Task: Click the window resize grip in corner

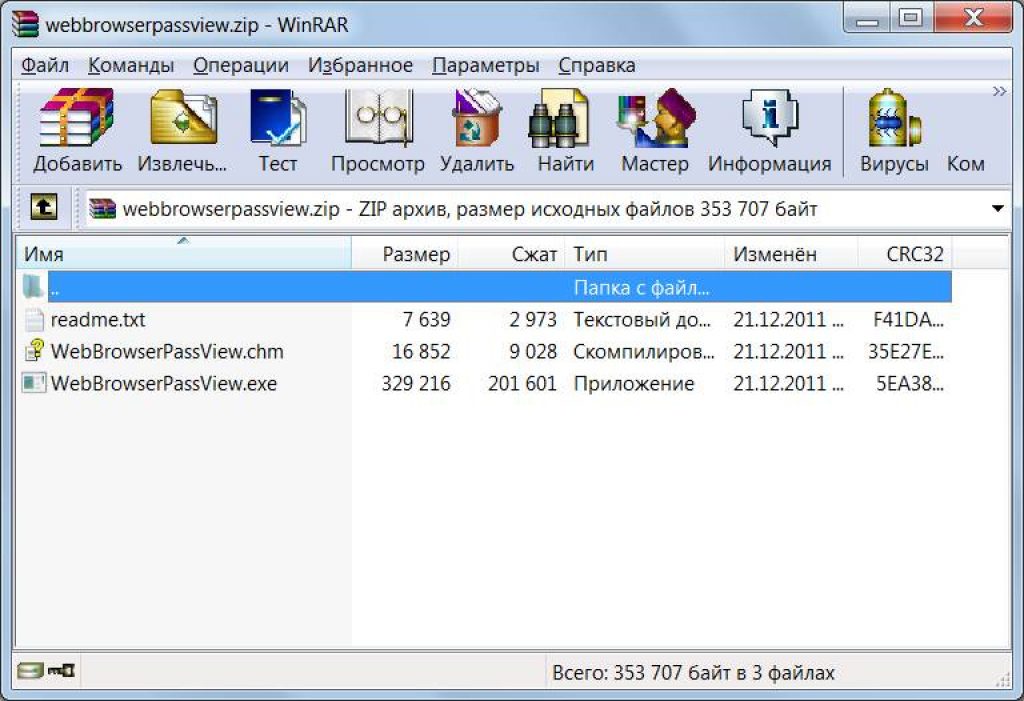Action: click(x=1002, y=680)
